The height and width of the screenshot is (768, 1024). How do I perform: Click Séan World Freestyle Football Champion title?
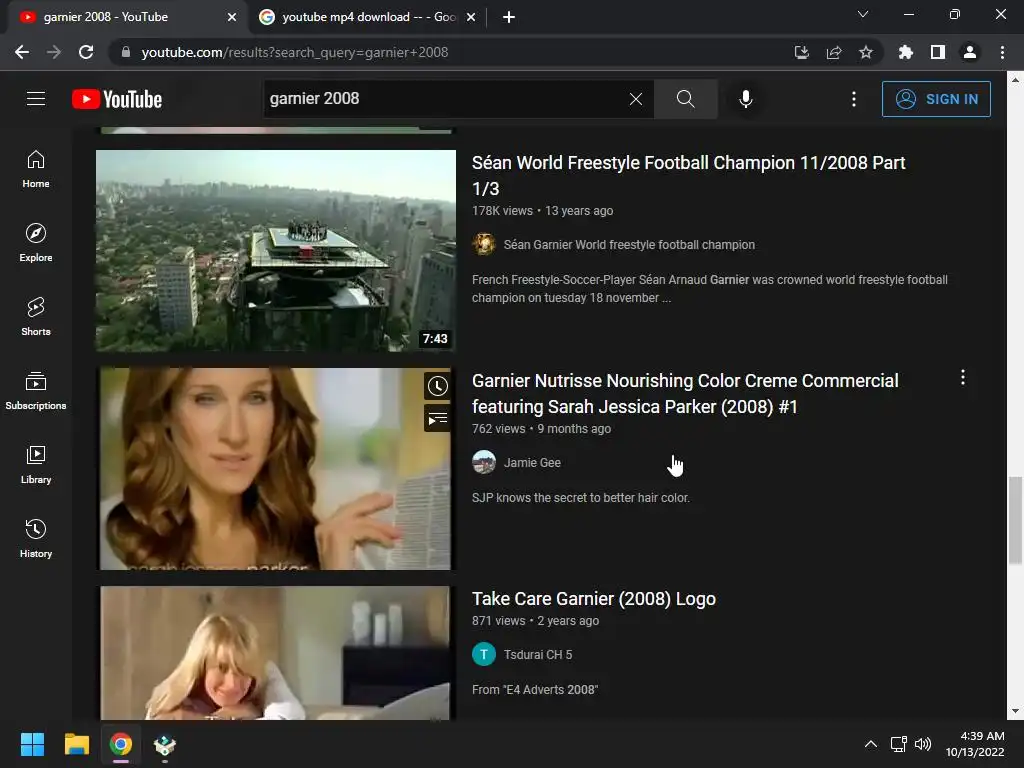coord(688,176)
